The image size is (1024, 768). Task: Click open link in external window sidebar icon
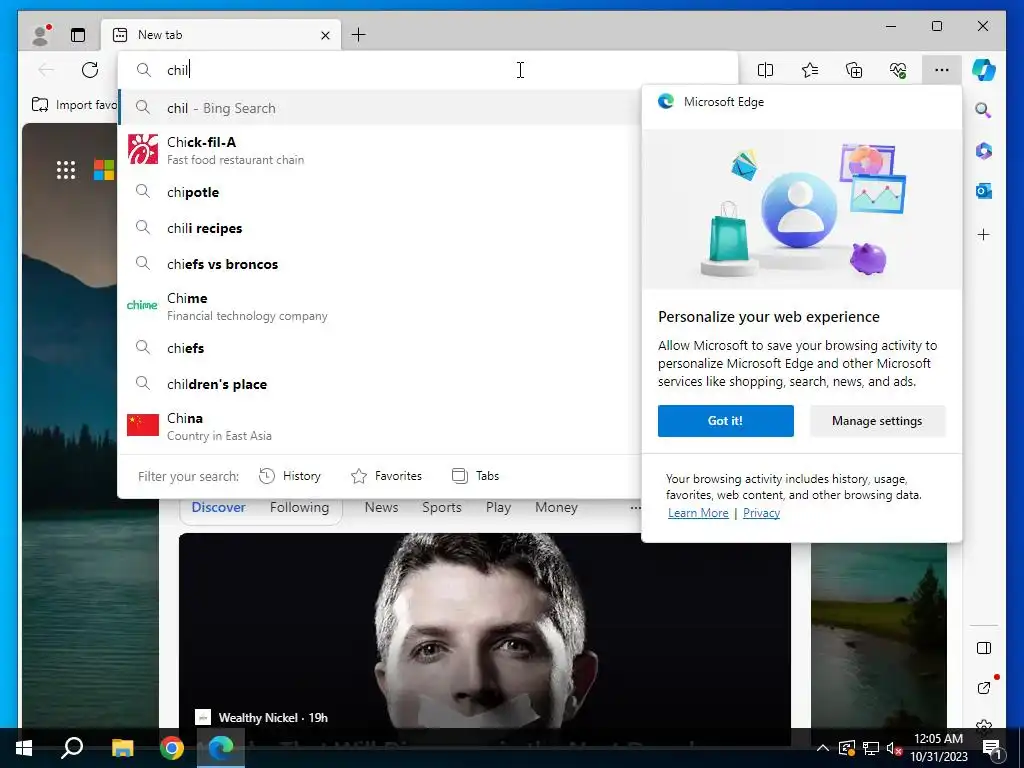coord(984,687)
